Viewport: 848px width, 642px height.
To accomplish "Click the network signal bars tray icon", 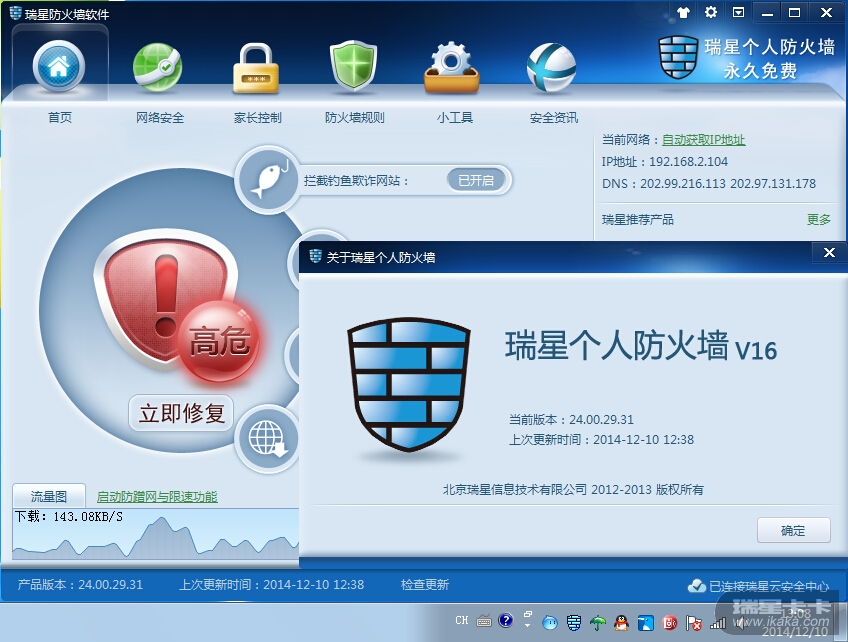I will pyautogui.click(x=718, y=623).
